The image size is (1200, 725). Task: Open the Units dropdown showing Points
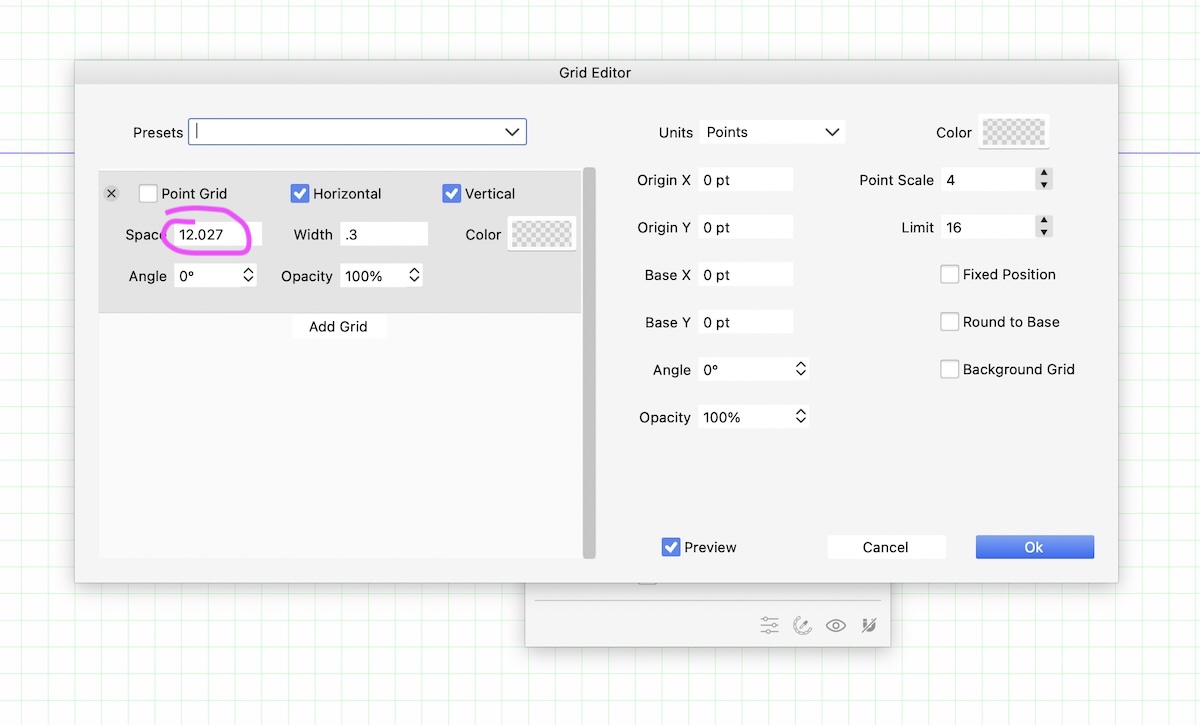point(772,132)
